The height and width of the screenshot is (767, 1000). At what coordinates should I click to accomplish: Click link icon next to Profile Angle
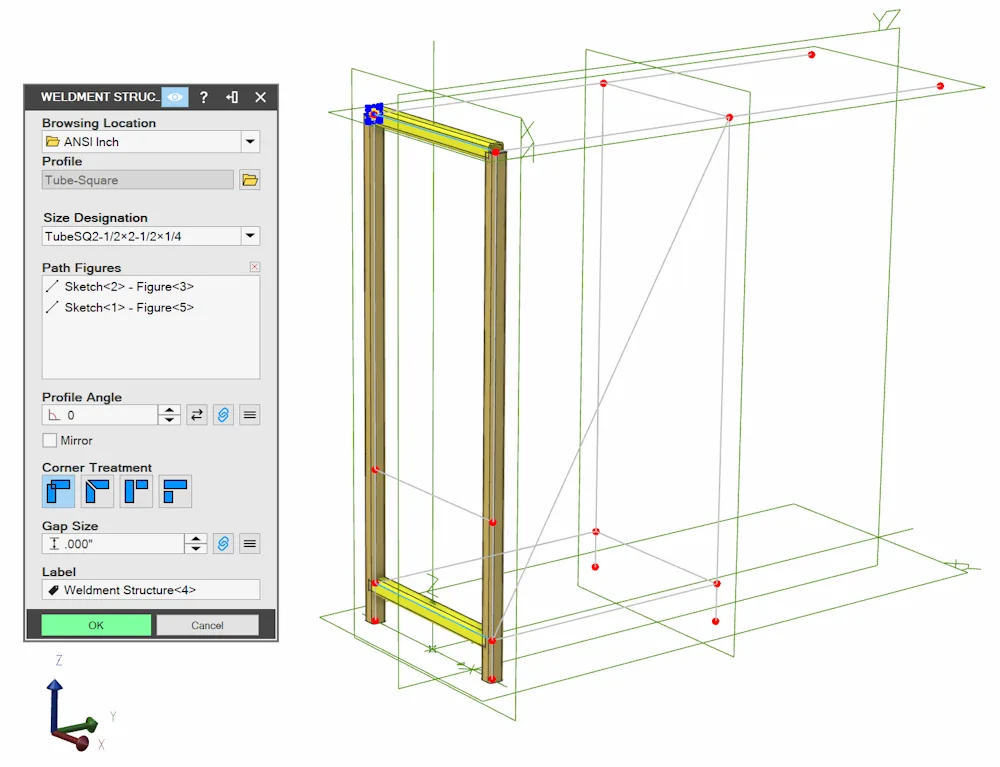(223, 415)
